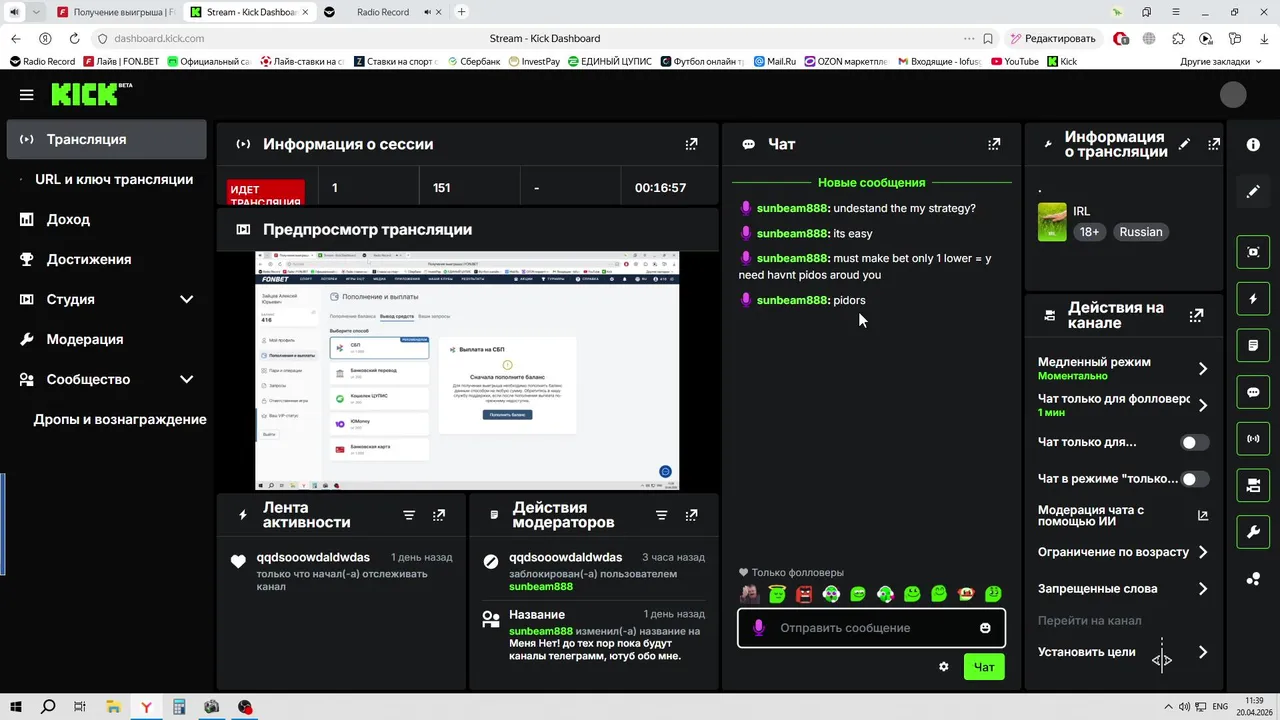Viewport: 1280px width, 720px height.
Task: Toggle activity feed lightning icon in right sidebar
Action: [x=1253, y=299]
